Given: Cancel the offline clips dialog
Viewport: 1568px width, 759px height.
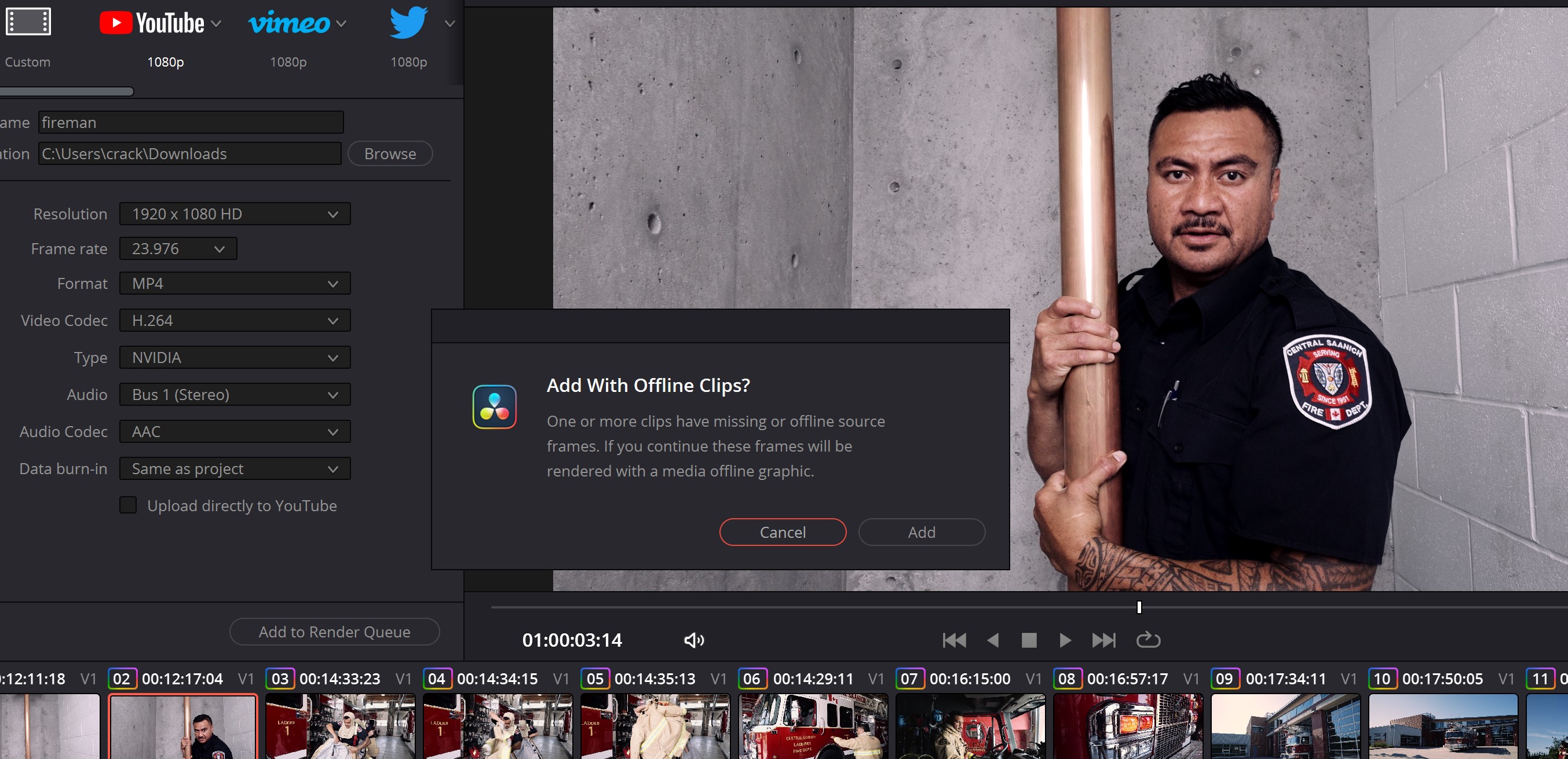Looking at the screenshot, I should 783,532.
